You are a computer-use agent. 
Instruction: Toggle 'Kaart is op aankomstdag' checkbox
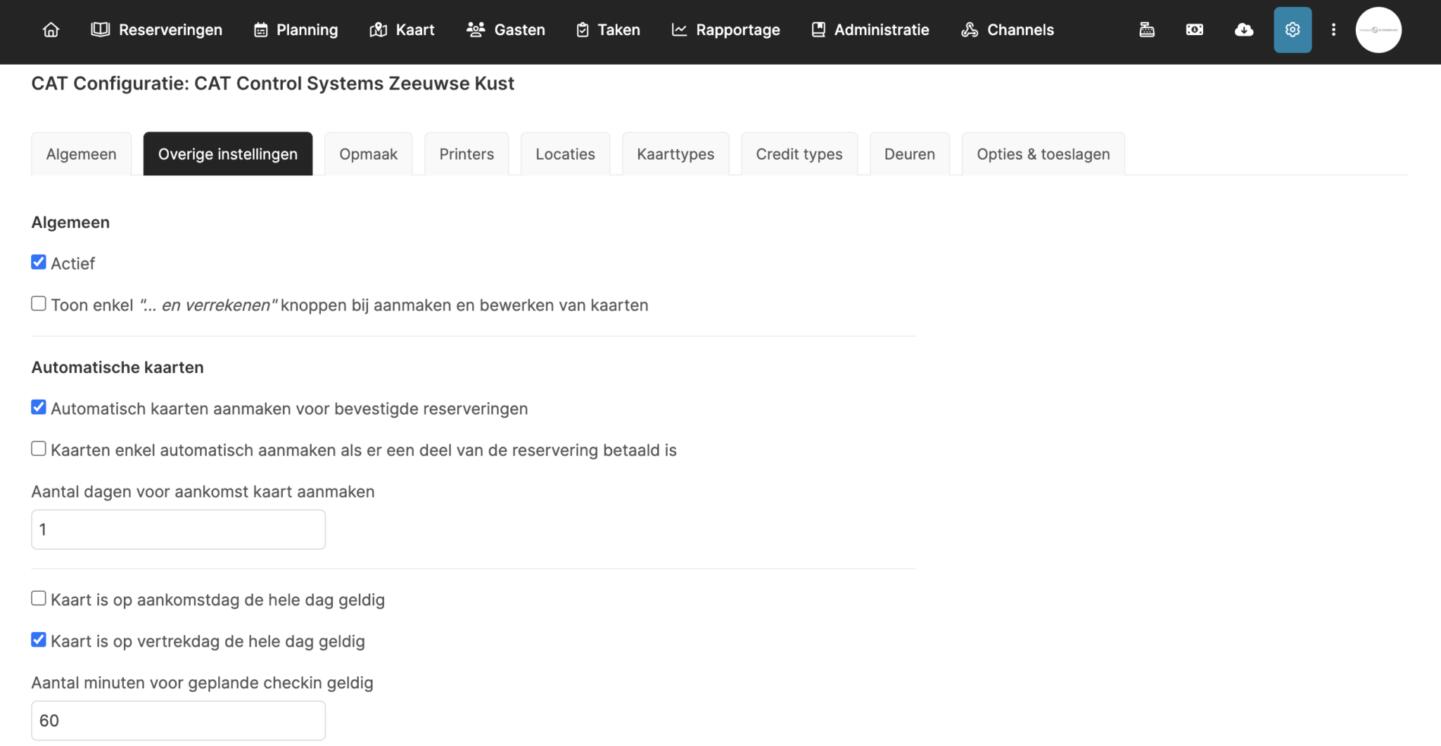(39, 599)
